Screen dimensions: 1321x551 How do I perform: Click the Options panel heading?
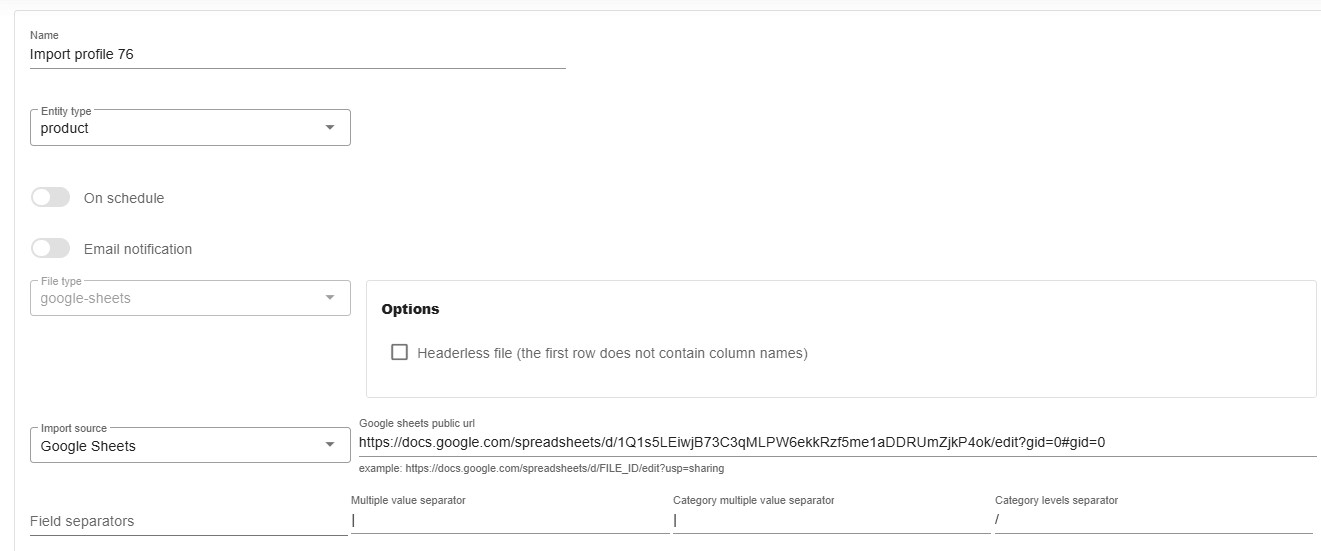410,309
